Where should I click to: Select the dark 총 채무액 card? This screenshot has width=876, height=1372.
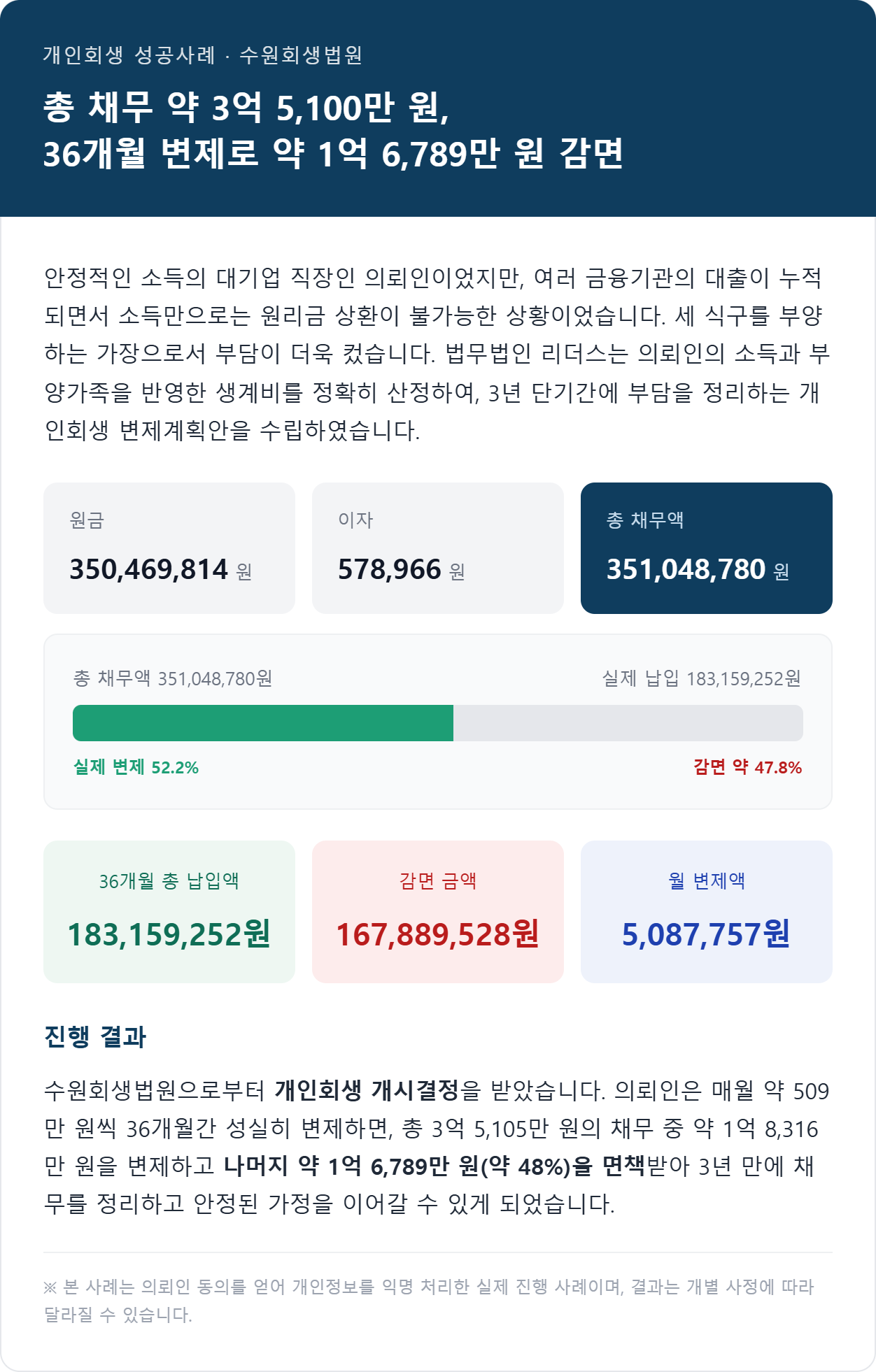pyautogui.click(x=707, y=548)
